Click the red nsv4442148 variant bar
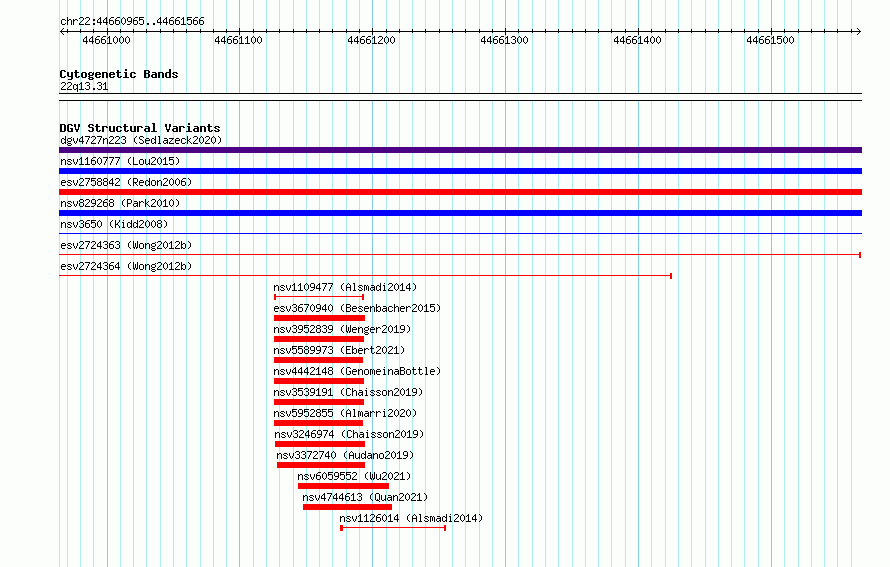The height and width of the screenshot is (567, 890). [319, 381]
